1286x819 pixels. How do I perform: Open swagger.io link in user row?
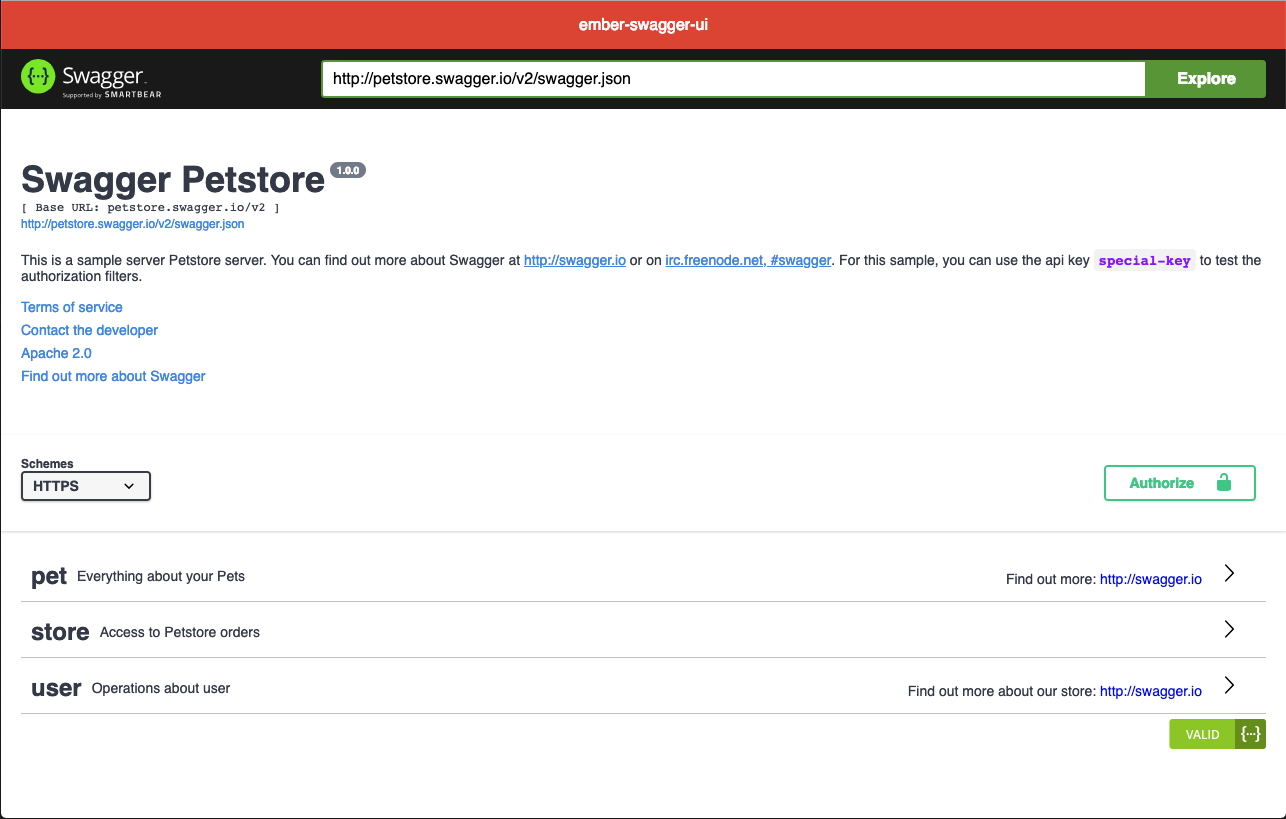coord(1151,691)
